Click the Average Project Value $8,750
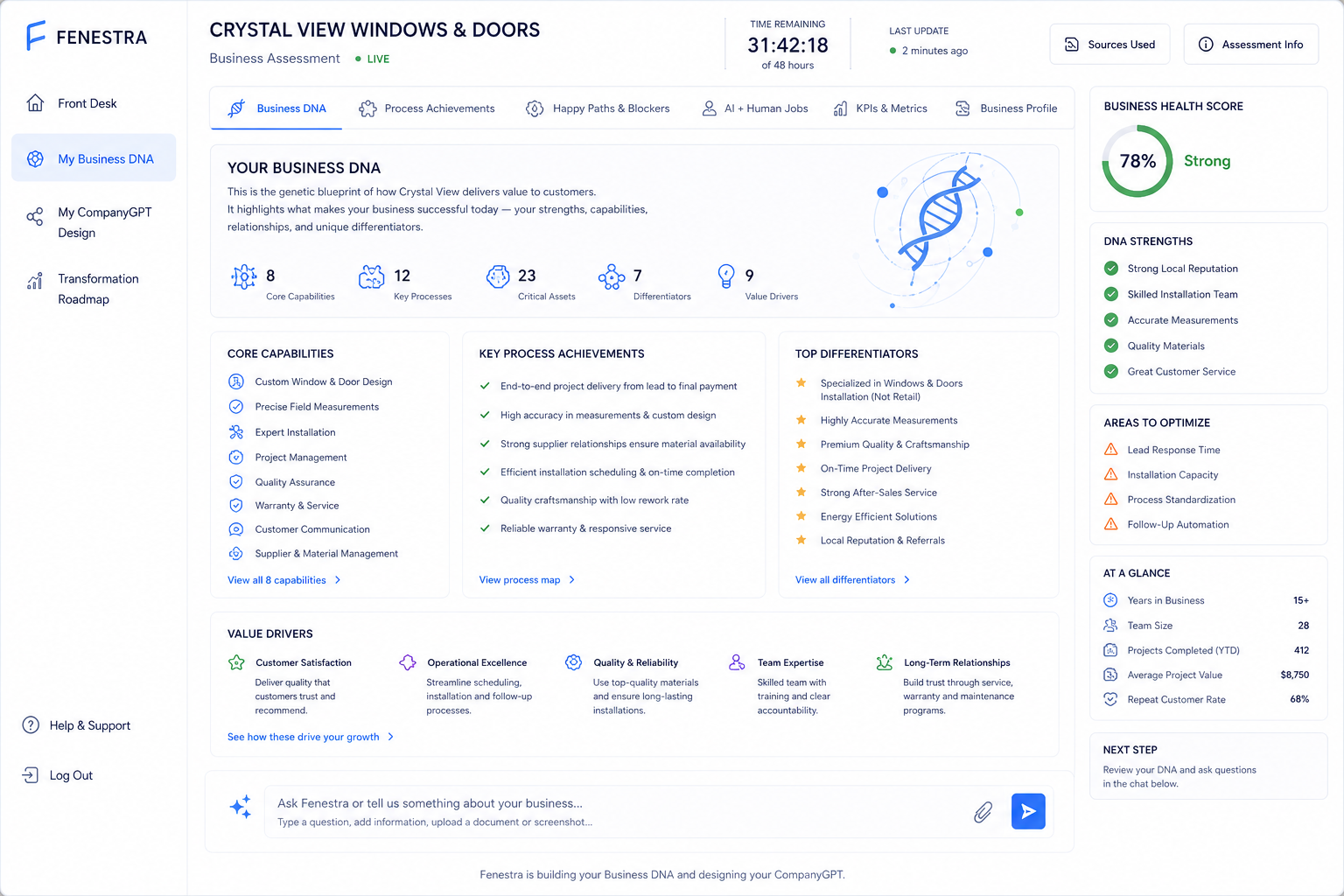The width and height of the screenshot is (1344, 896). click(1295, 675)
